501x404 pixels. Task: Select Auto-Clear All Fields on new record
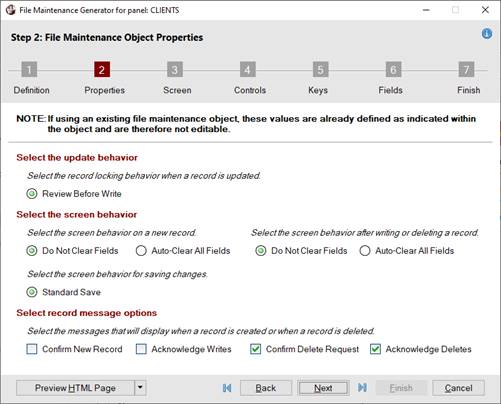click(x=141, y=251)
